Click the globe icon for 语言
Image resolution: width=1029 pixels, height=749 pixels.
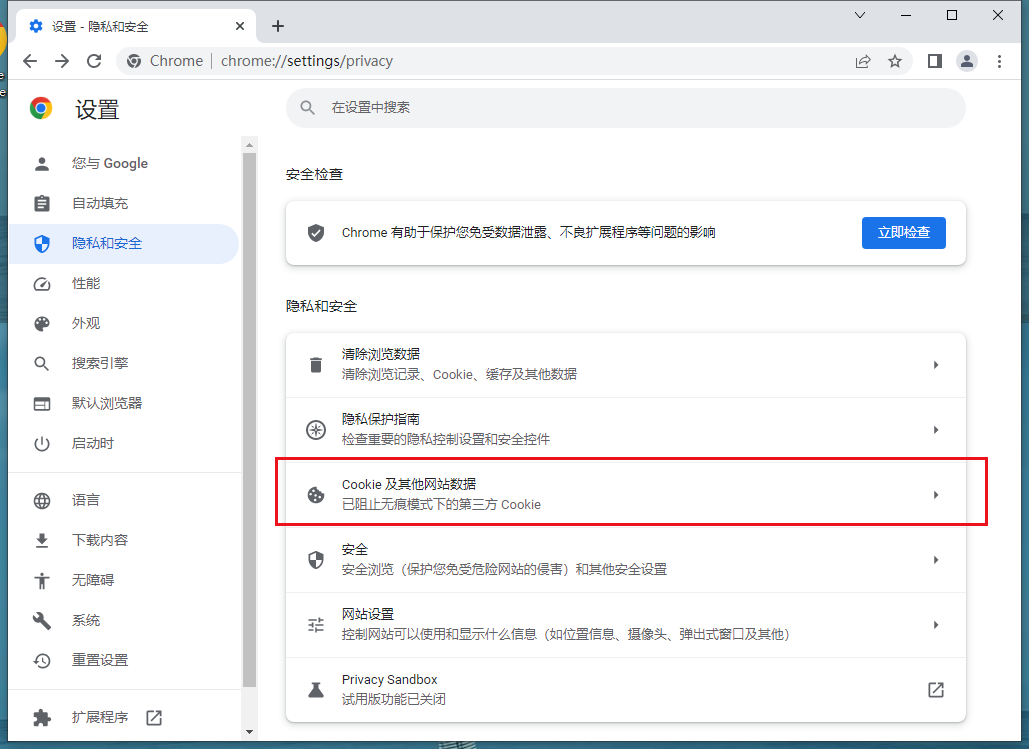coord(42,501)
